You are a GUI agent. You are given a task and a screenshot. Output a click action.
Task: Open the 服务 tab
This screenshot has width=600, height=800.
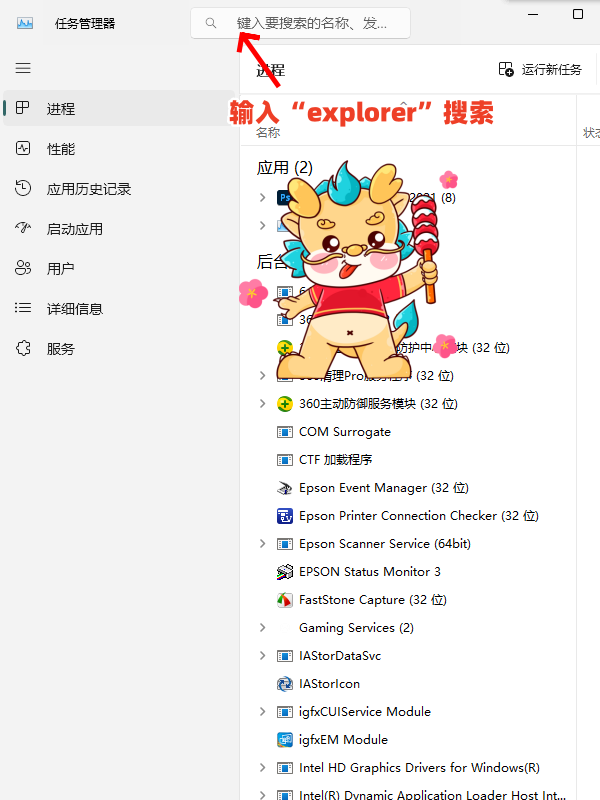[118, 348]
